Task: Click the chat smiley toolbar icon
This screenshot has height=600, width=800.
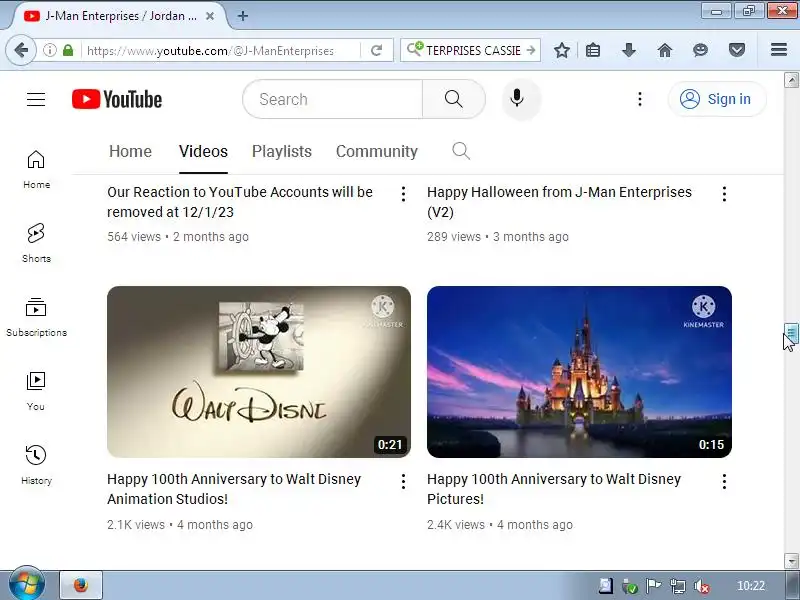Action: click(701, 50)
